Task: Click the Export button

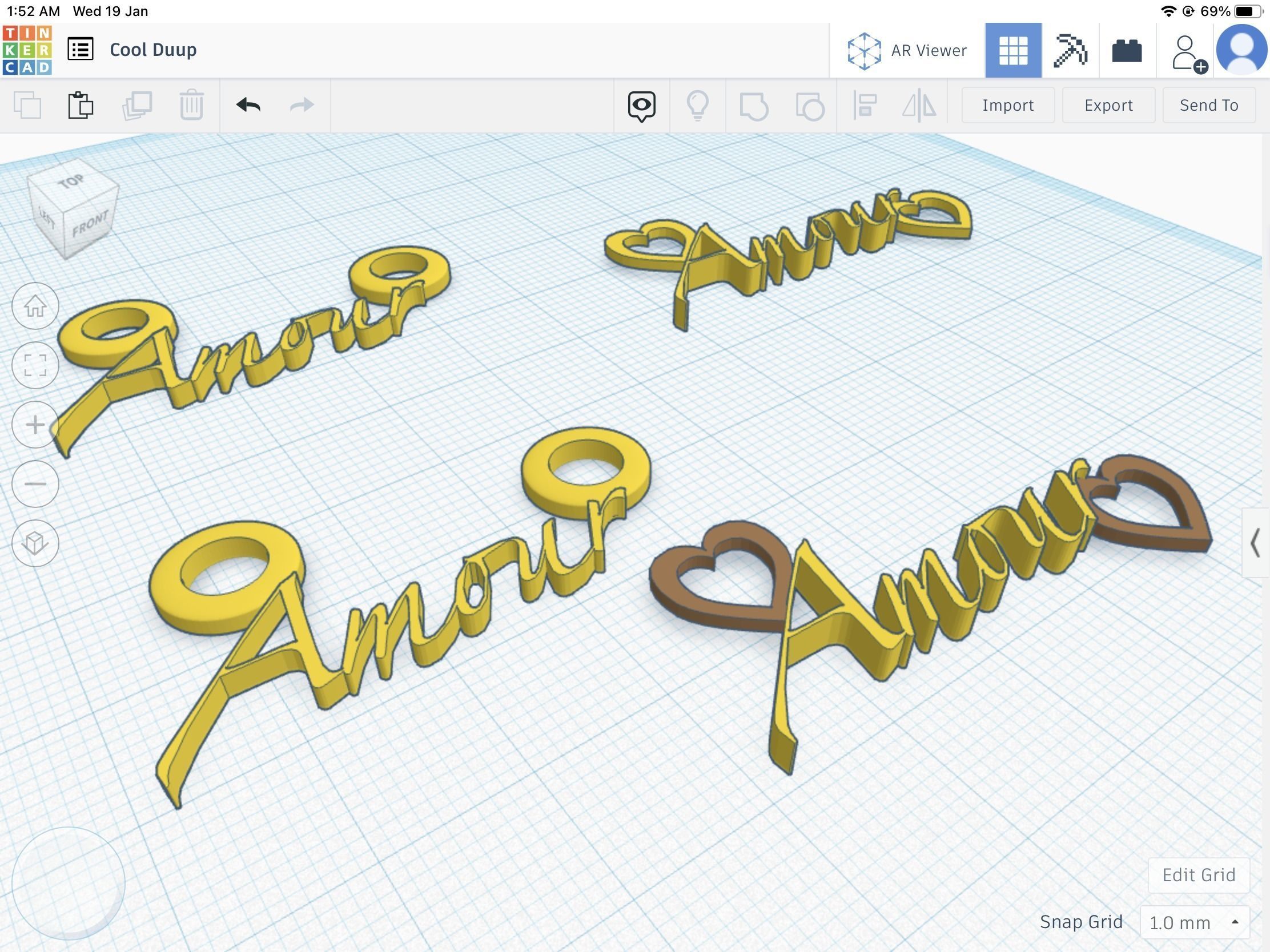Action: click(1108, 105)
